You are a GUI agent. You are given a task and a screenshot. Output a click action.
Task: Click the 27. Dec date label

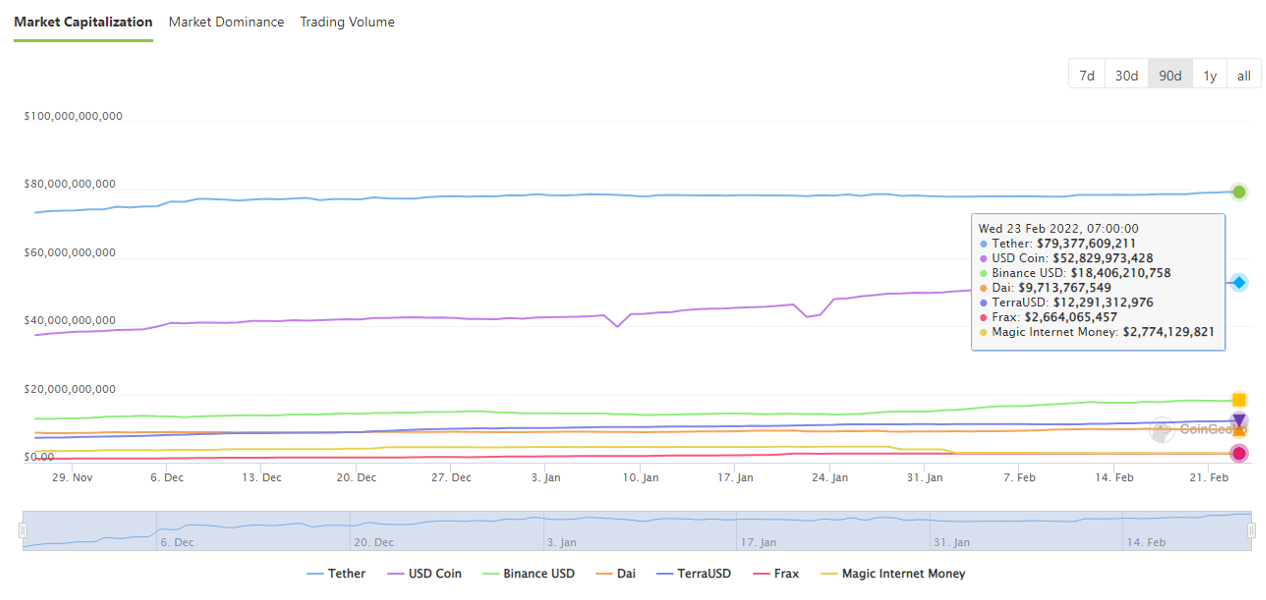coord(451,478)
